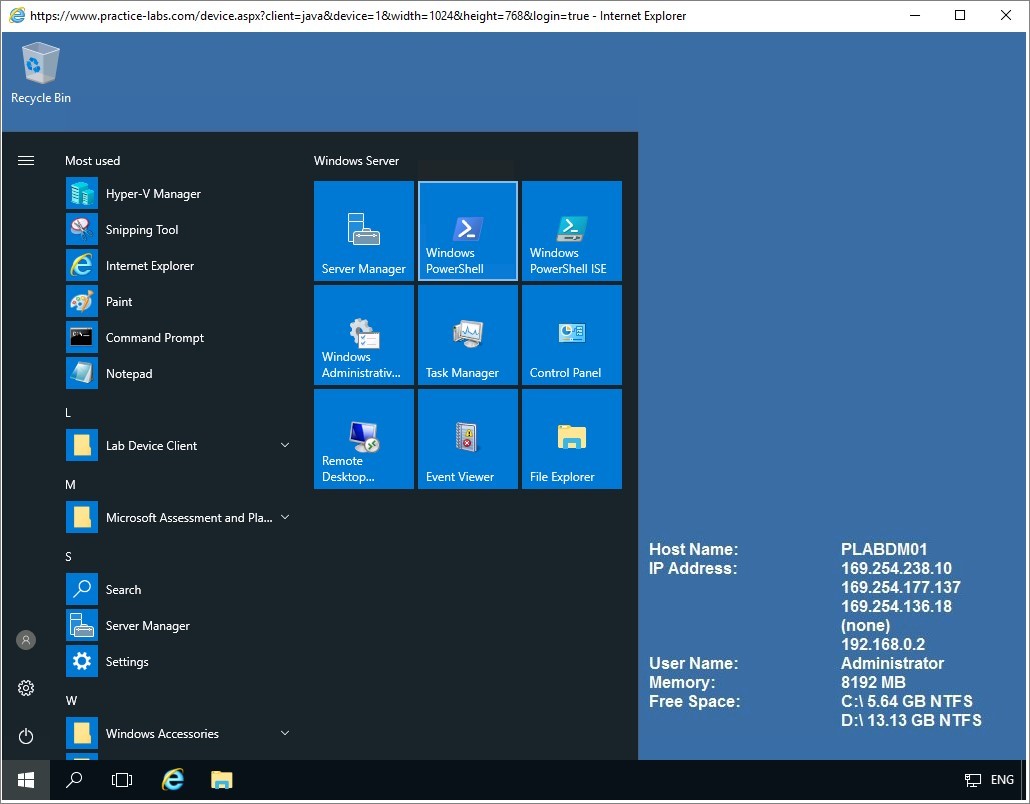Open the File Explorer tile
Image resolution: width=1030 pixels, height=804 pixels.
point(571,439)
